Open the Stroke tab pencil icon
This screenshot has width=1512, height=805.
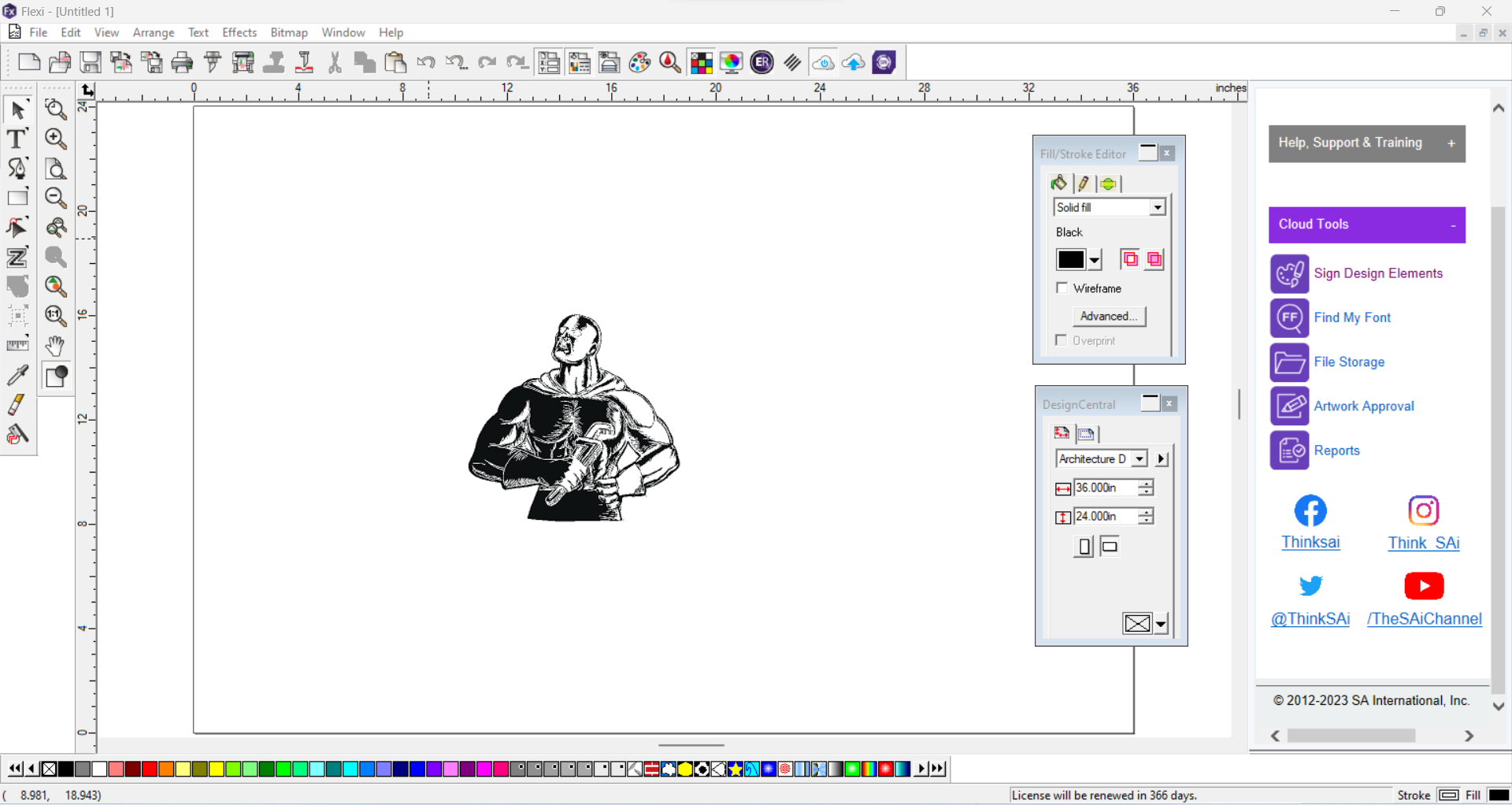(1084, 184)
